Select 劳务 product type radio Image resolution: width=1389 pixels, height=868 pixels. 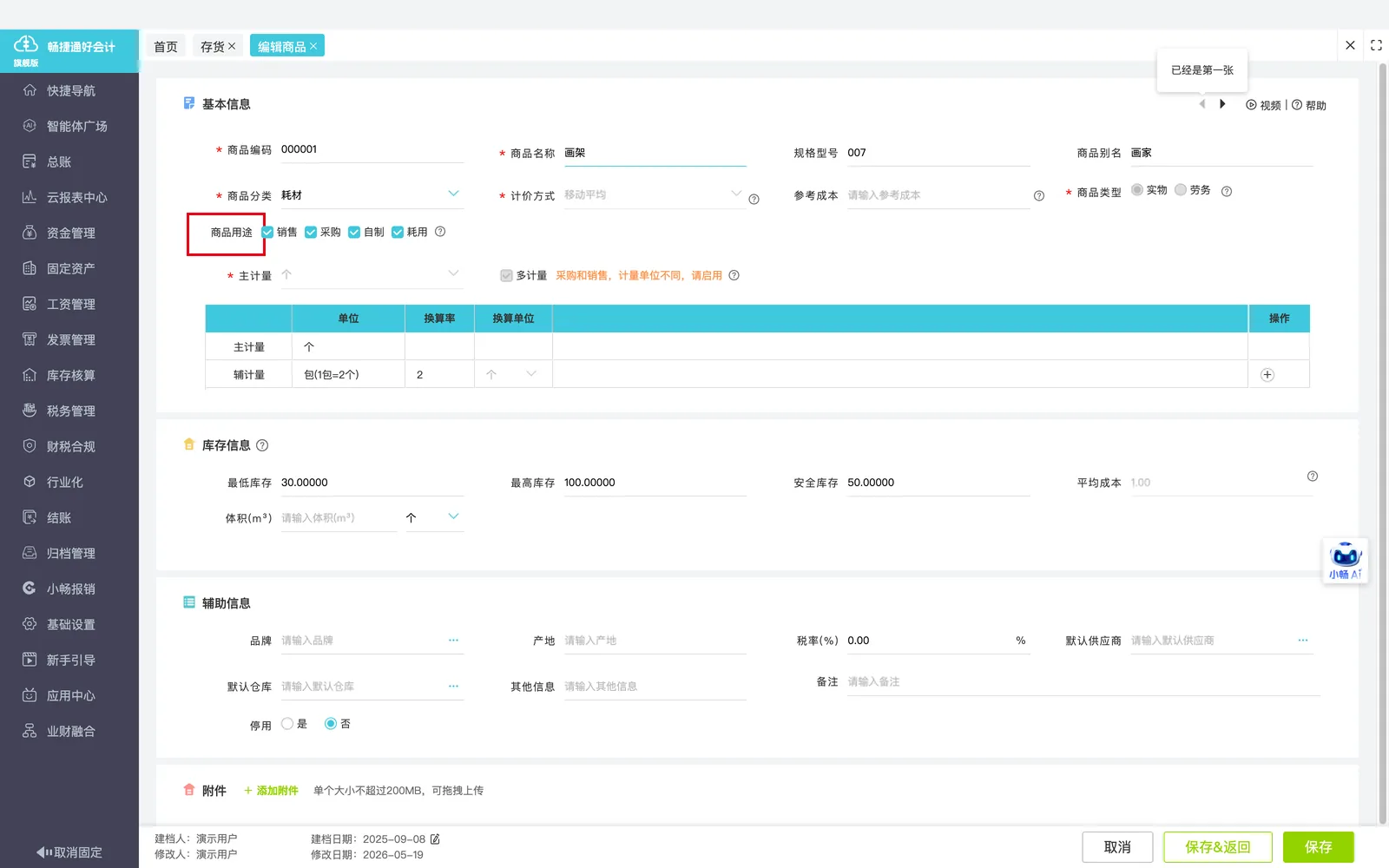(1181, 190)
